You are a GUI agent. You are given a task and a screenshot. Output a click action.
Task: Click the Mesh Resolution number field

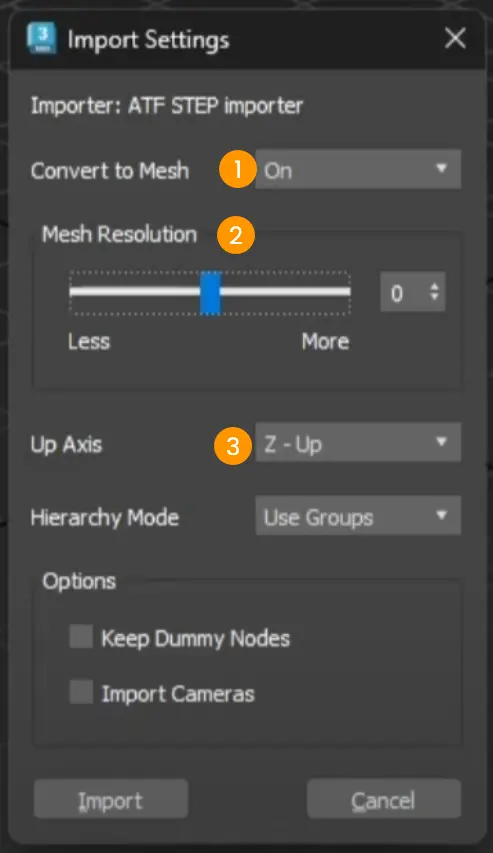404,292
